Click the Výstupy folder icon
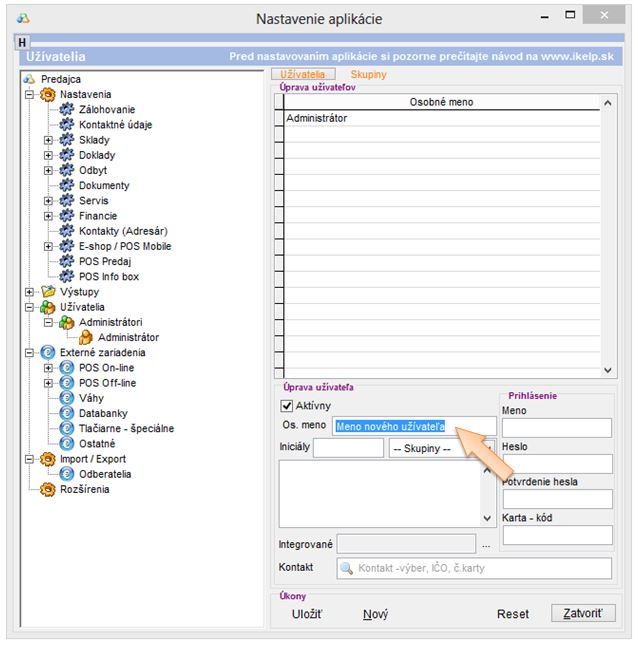Image resolution: width=638 pixels, height=646 pixels. point(47,291)
